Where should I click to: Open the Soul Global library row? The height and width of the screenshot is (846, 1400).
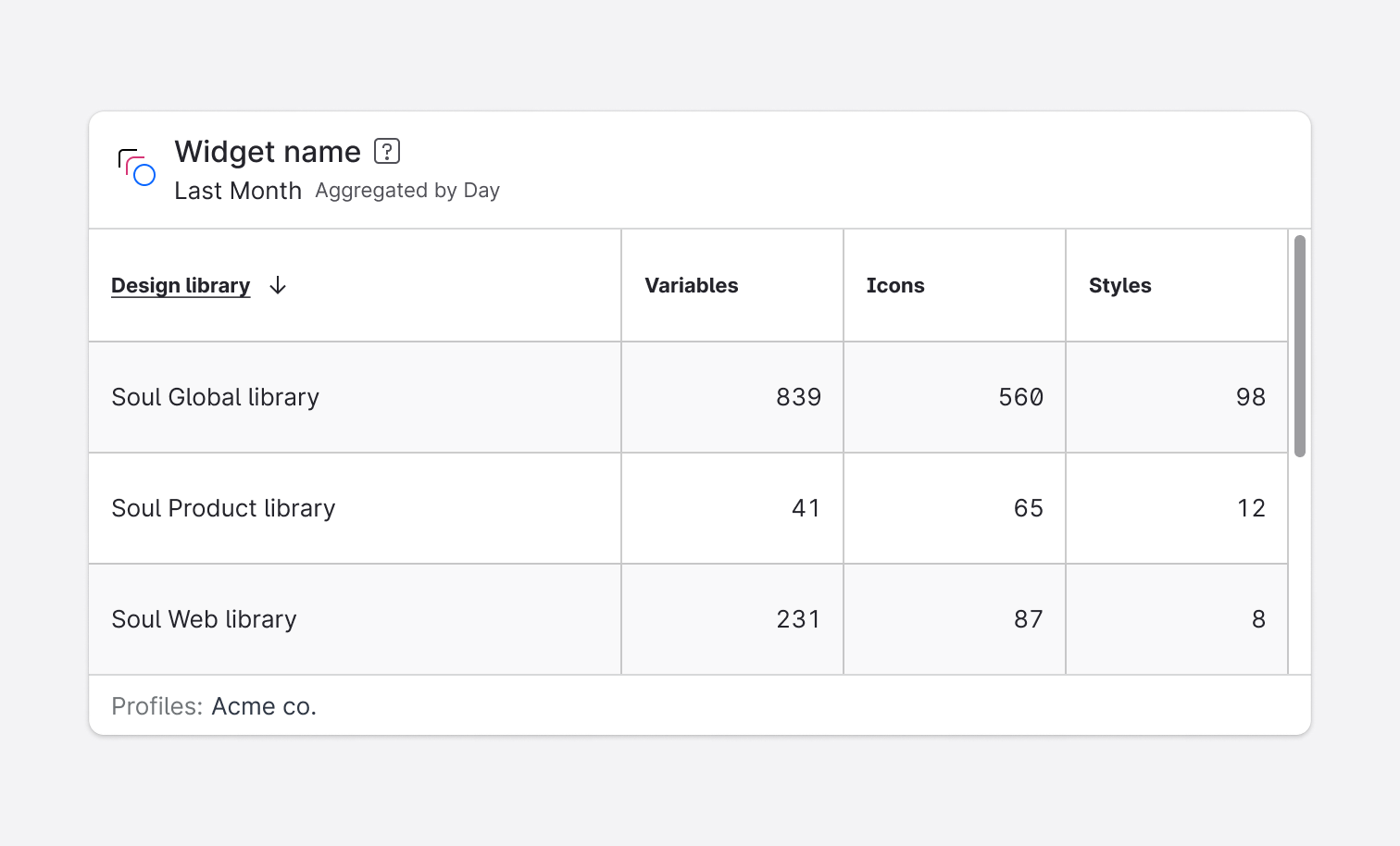pyautogui.click(x=215, y=397)
